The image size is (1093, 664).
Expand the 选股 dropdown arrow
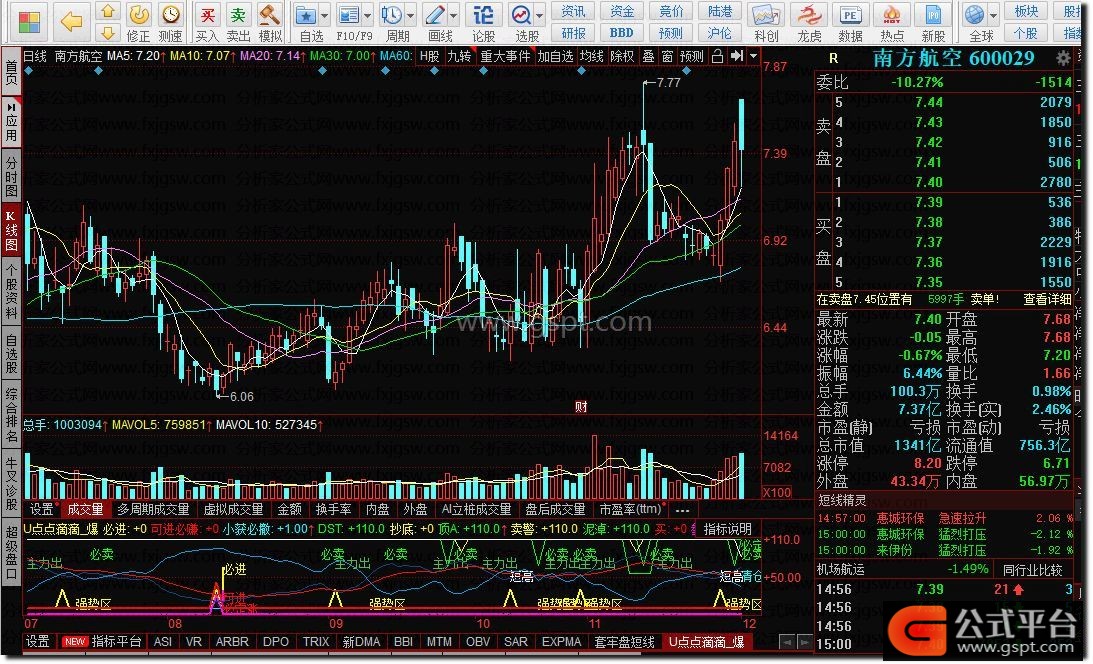tap(539, 15)
